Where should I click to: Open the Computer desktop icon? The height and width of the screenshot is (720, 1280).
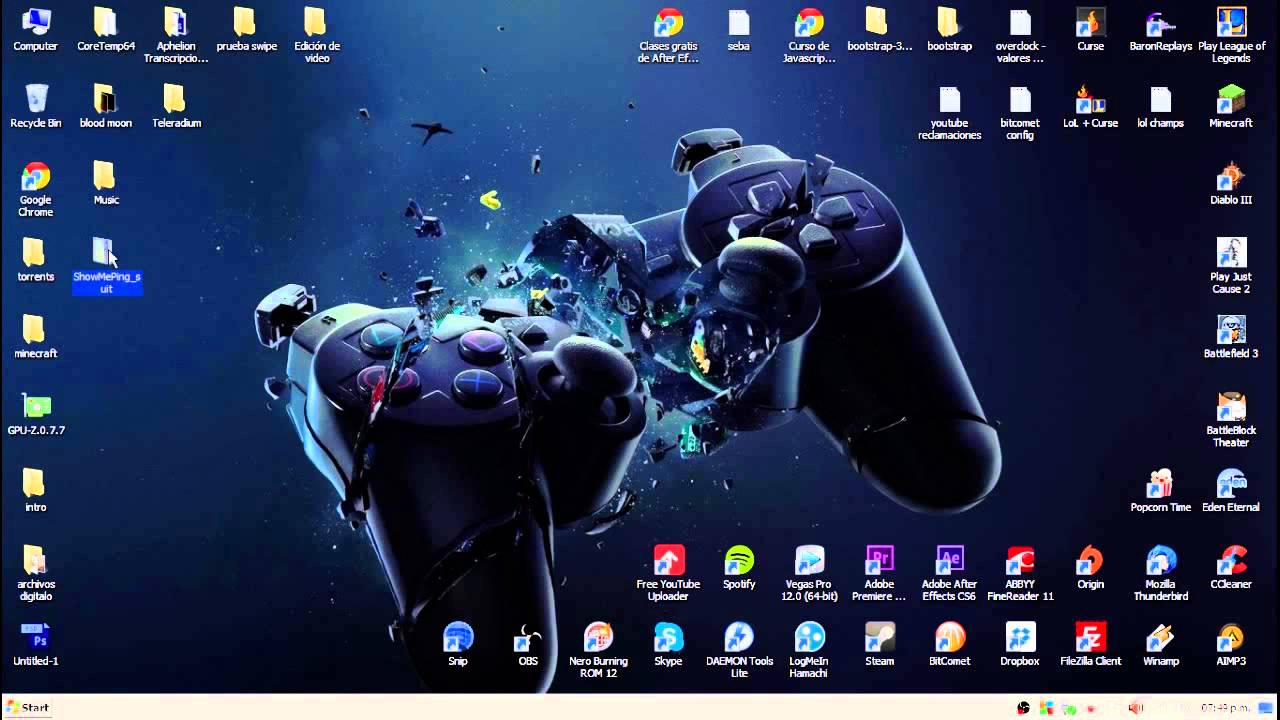pos(35,30)
